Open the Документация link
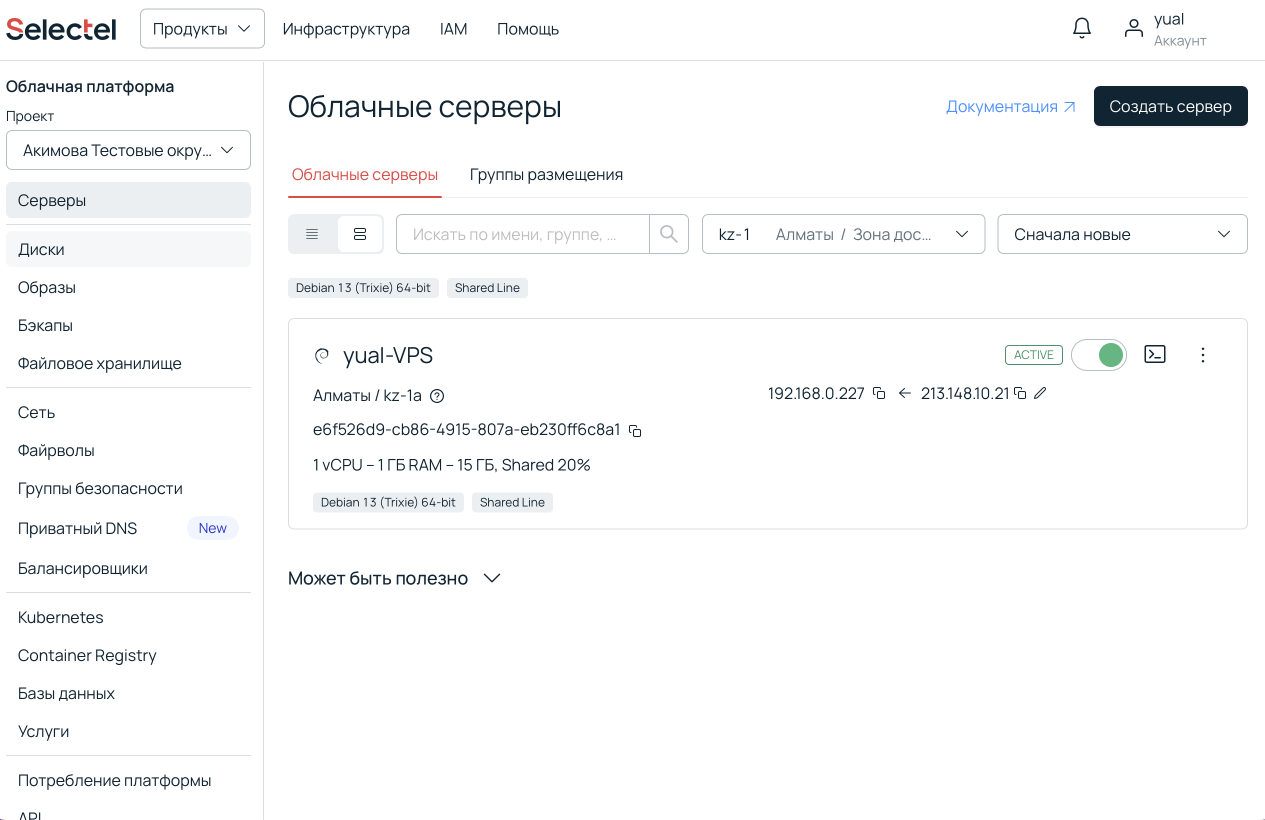Screen dimensions: 1265x820 point(1011,106)
